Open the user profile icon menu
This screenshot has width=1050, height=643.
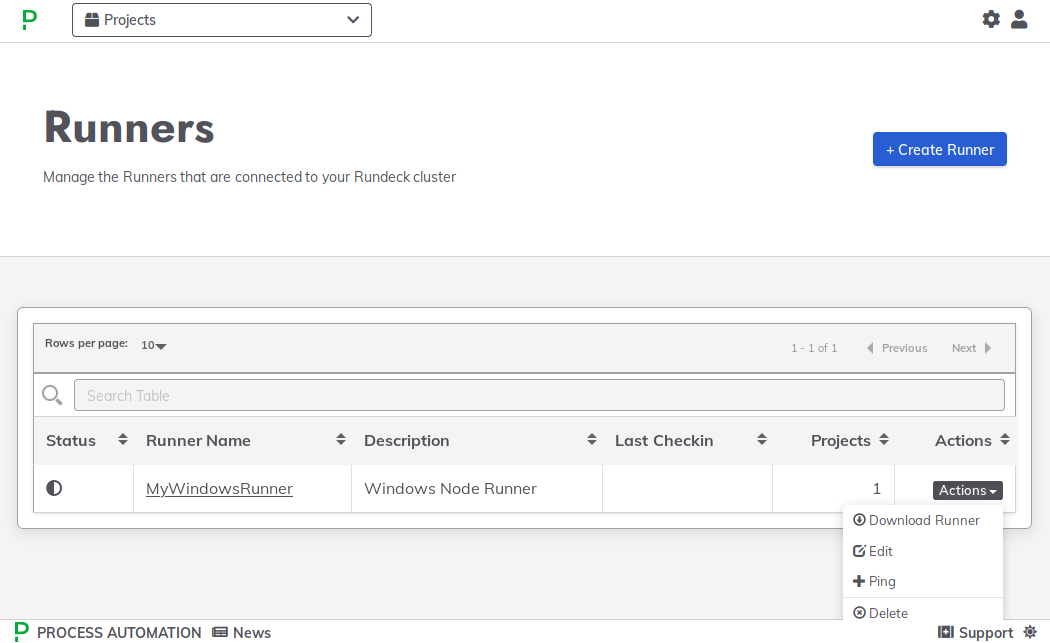point(1019,19)
